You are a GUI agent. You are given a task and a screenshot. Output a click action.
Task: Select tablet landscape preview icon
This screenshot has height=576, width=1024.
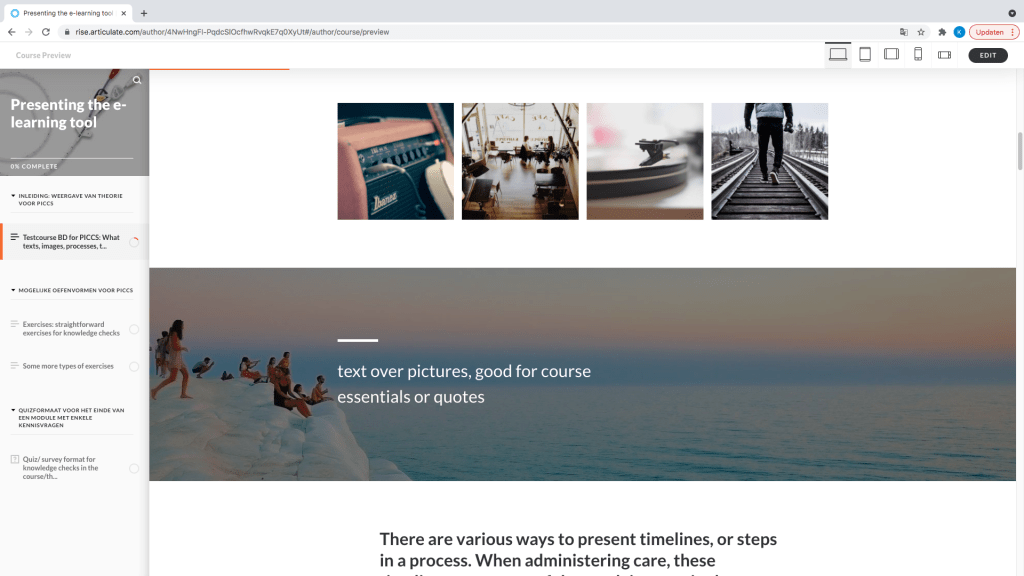pyautogui.click(x=891, y=54)
